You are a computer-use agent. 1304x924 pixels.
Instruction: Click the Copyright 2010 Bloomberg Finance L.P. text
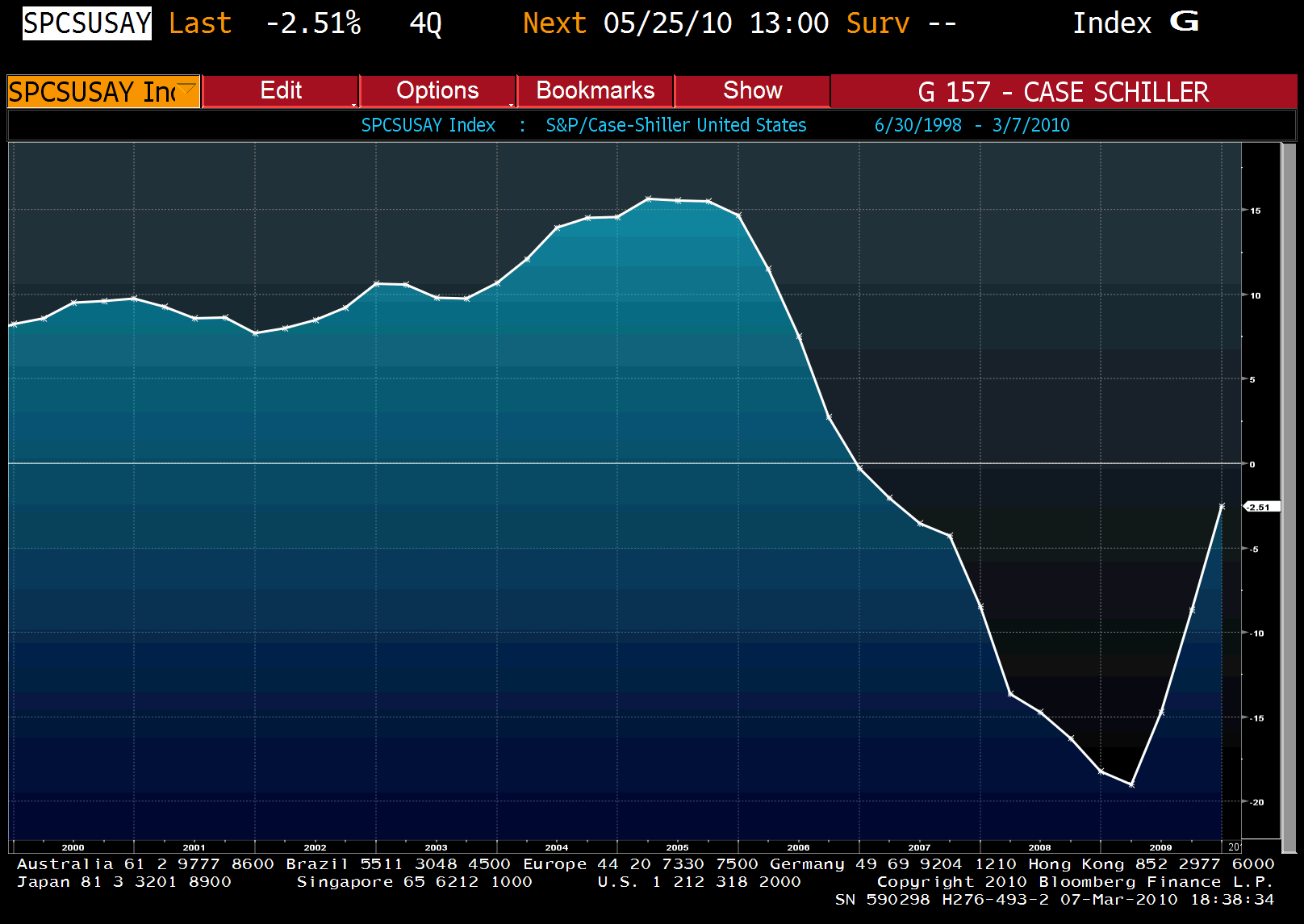pos(1076,882)
